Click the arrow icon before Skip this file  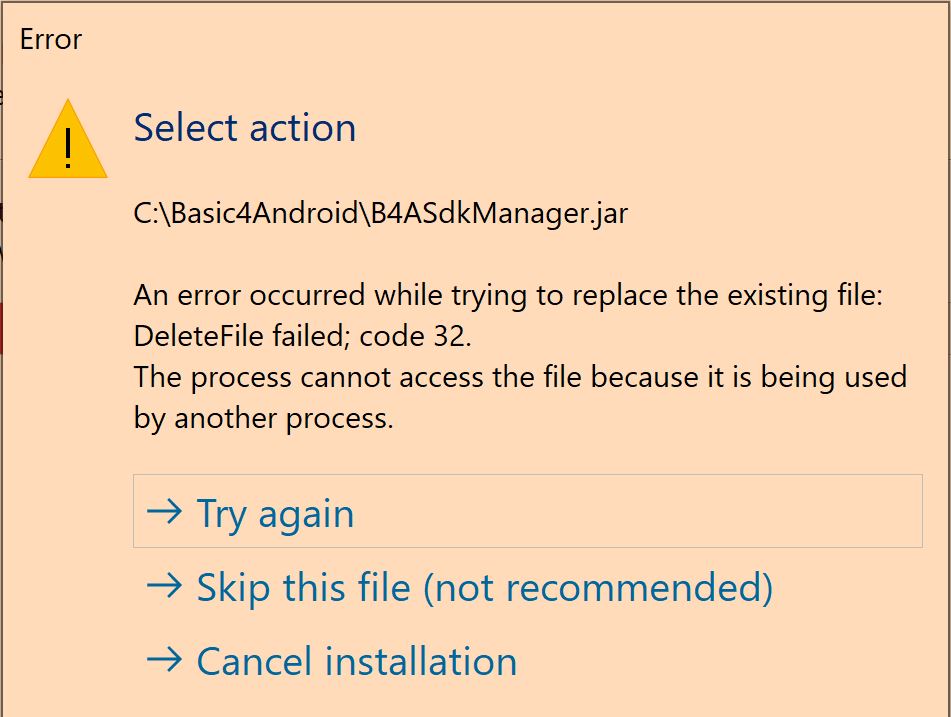click(x=164, y=586)
